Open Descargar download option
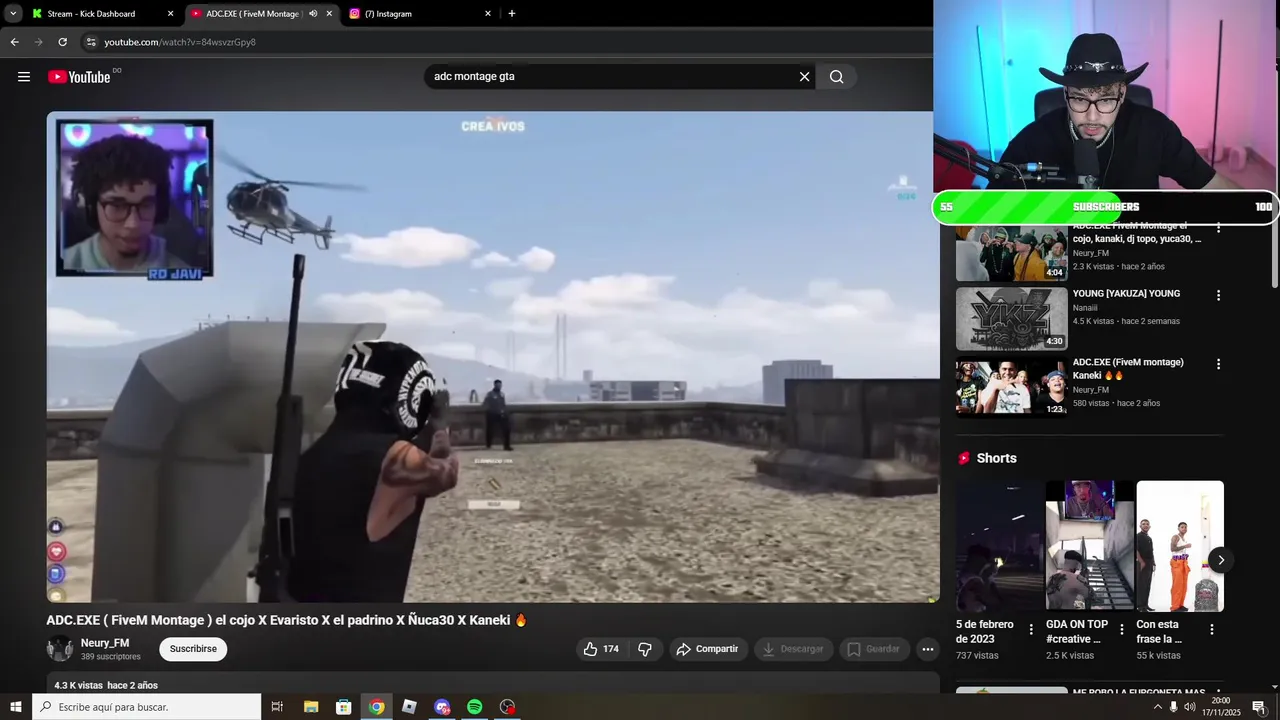1280x720 pixels. pos(793,649)
